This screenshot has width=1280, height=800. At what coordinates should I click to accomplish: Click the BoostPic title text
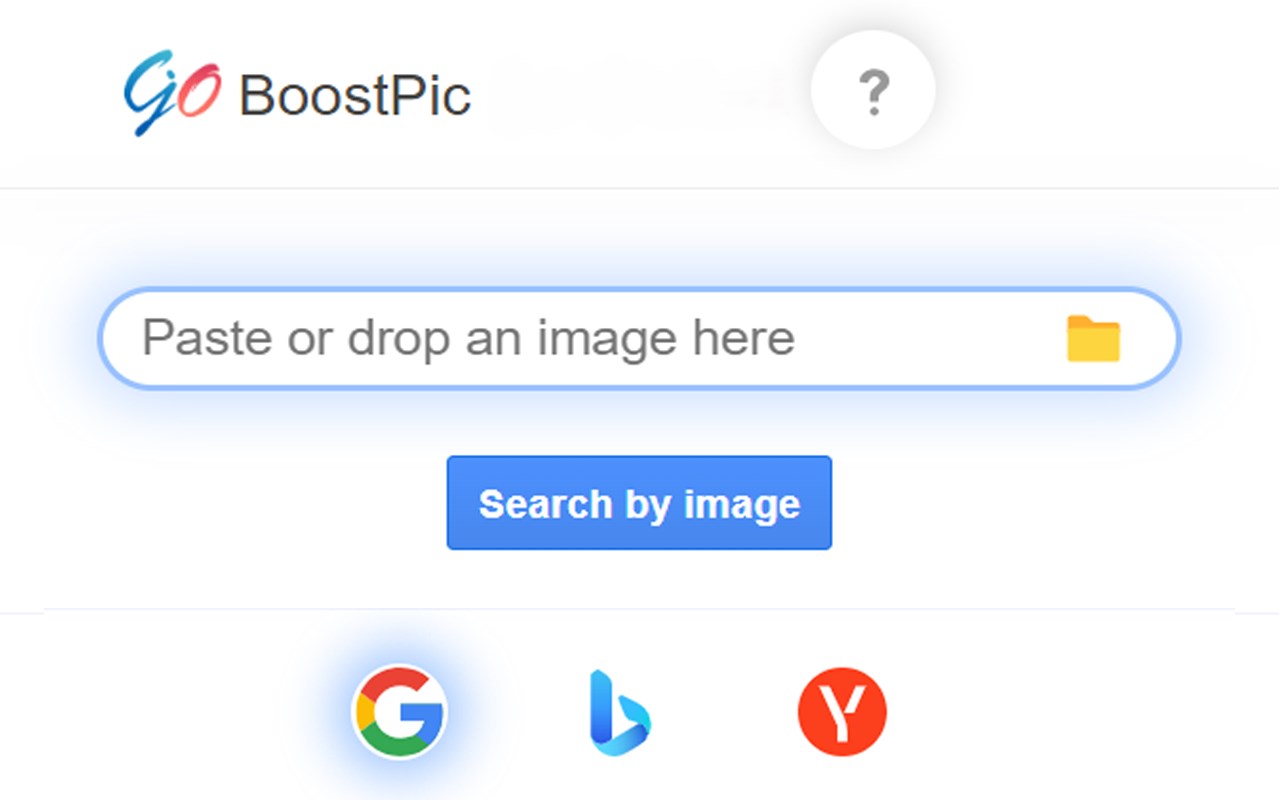[355, 96]
